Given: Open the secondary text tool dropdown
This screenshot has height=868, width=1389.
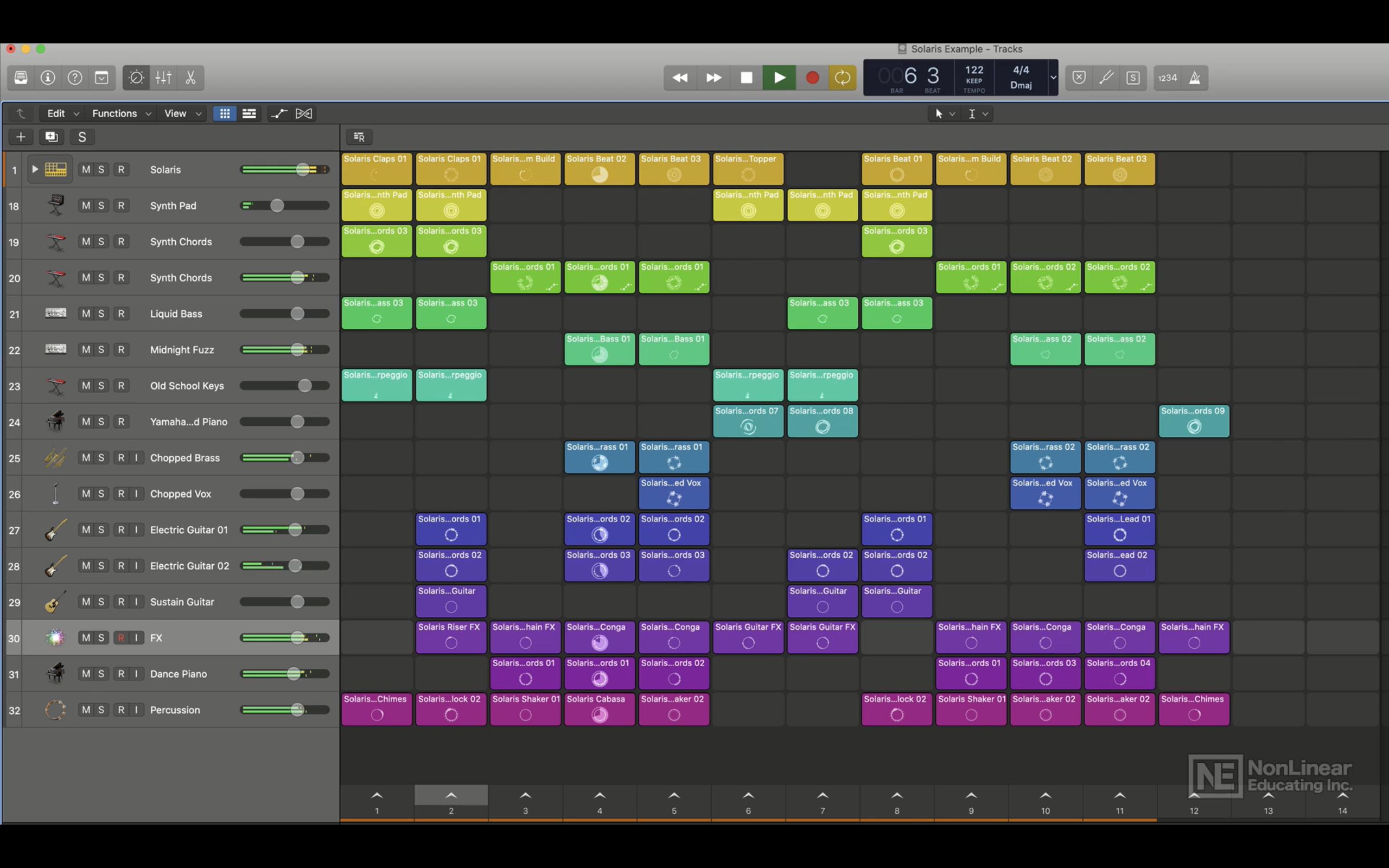Looking at the screenshot, I should coord(978,114).
